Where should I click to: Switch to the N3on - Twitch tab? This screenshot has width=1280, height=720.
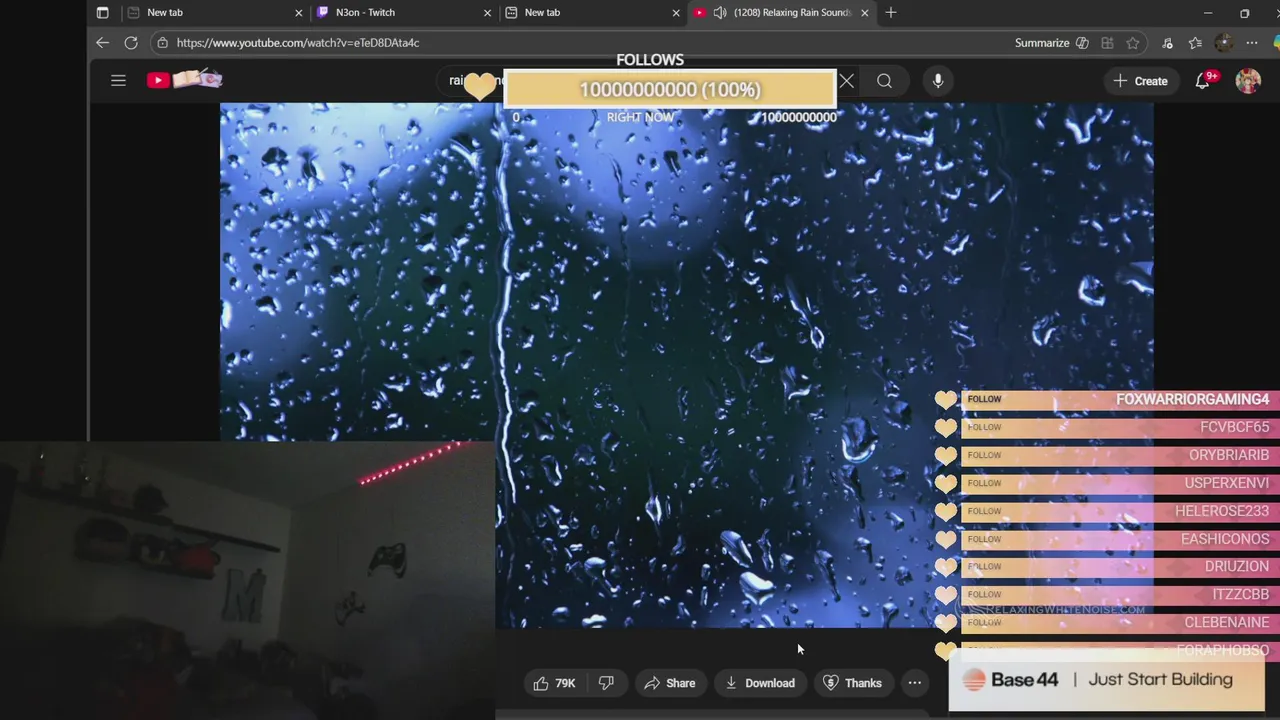pyautogui.click(x=405, y=13)
